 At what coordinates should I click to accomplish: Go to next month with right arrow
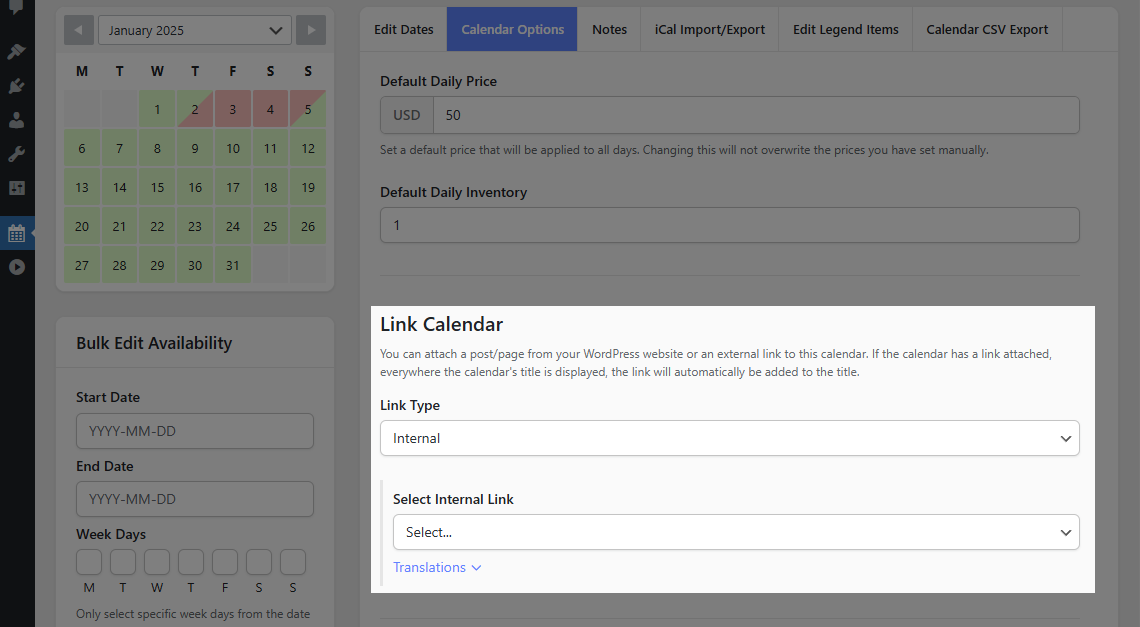311,31
